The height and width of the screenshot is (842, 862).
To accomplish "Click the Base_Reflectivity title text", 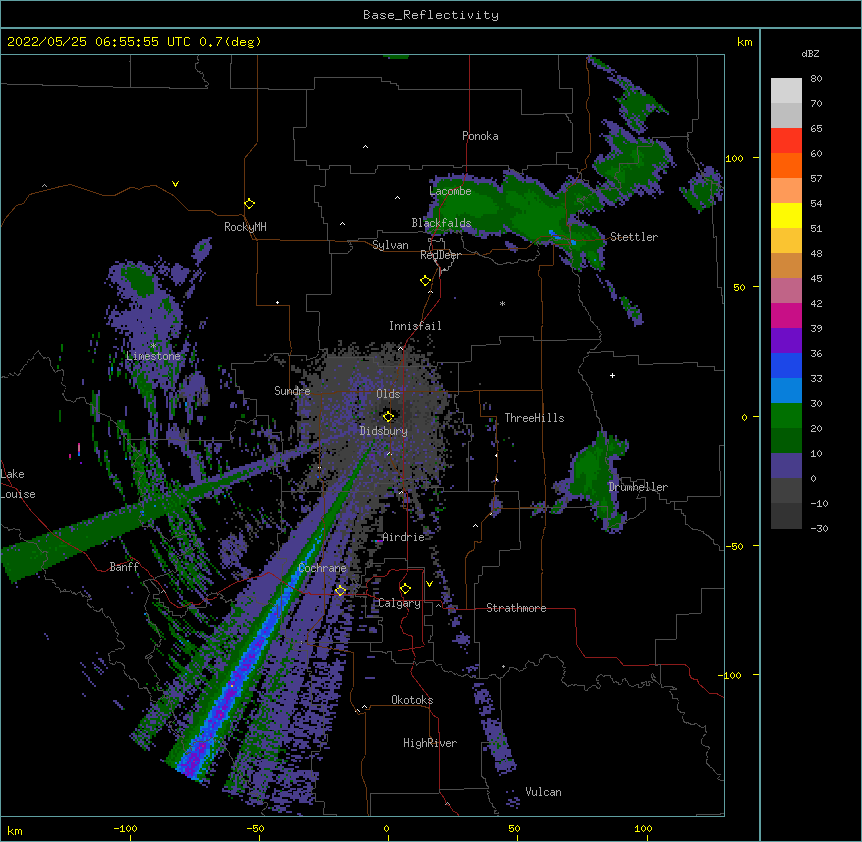I will (431, 15).
